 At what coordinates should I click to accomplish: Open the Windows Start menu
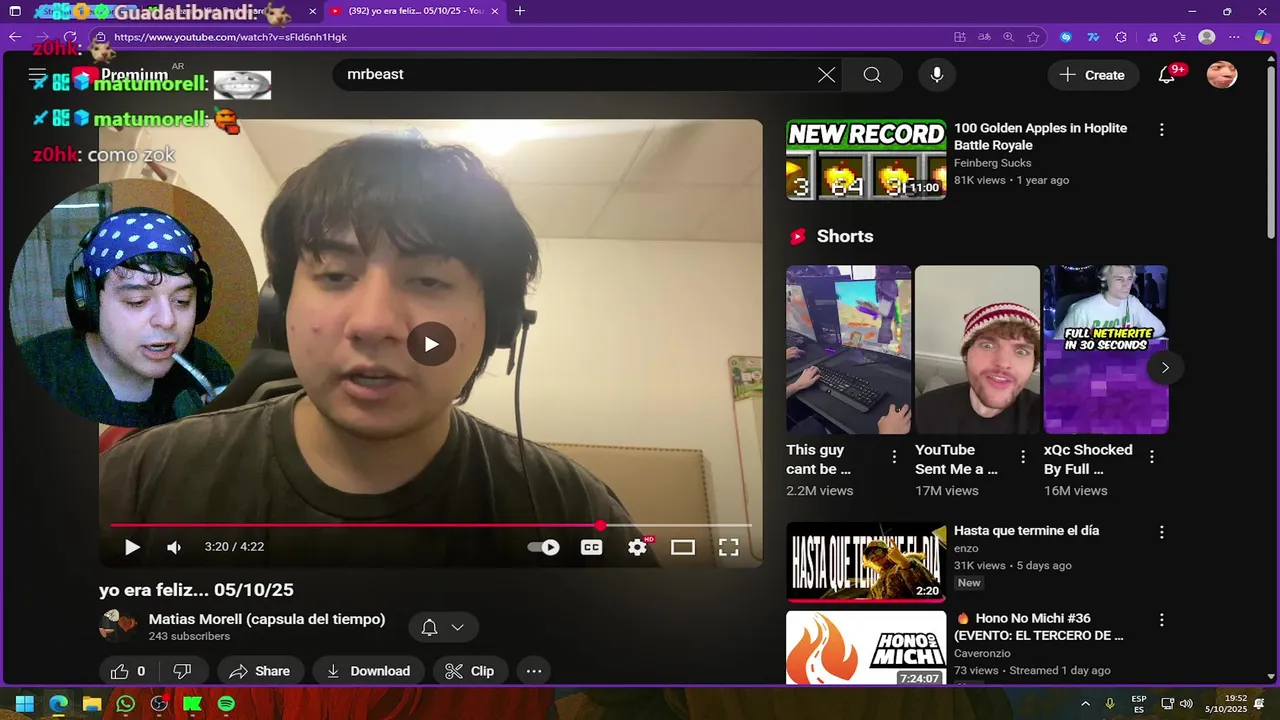click(25, 704)
